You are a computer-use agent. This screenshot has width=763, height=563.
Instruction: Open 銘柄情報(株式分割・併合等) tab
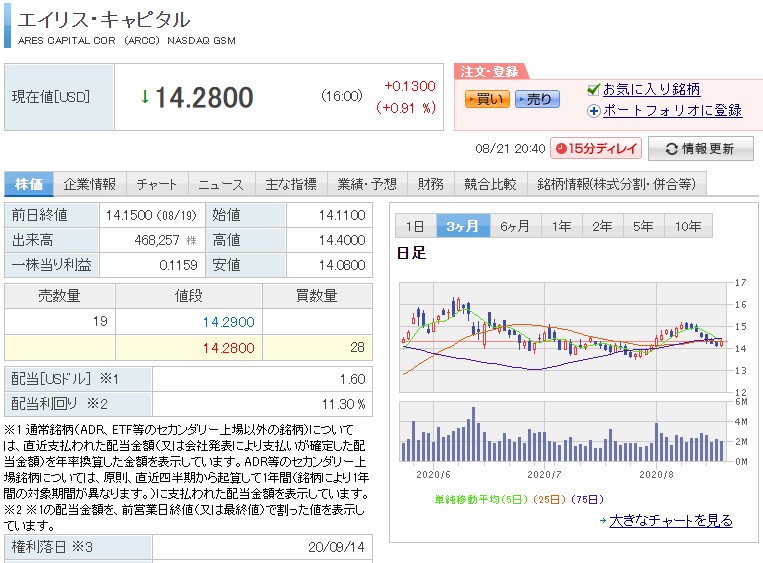[617, 184]
